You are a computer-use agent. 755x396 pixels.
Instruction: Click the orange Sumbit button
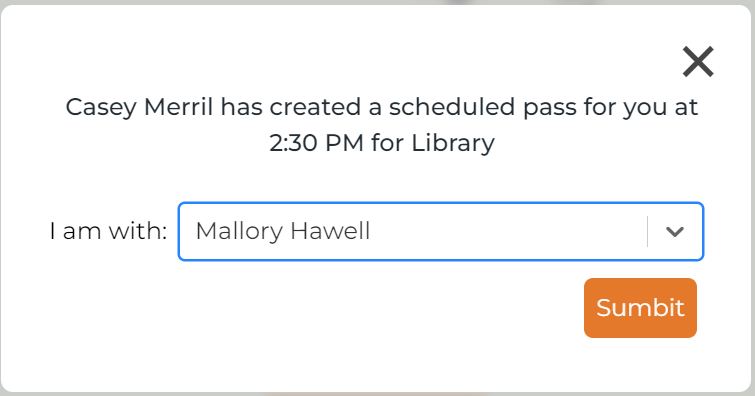(x=640, y=308)
